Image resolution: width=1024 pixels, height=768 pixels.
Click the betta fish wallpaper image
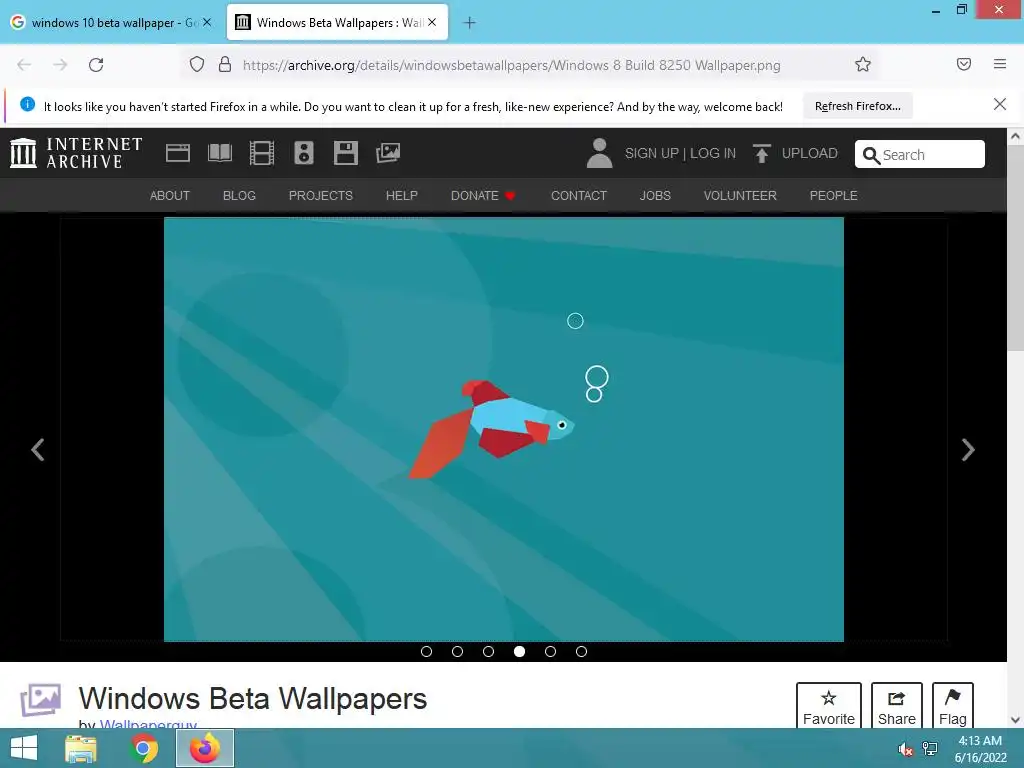coord(504,429)
